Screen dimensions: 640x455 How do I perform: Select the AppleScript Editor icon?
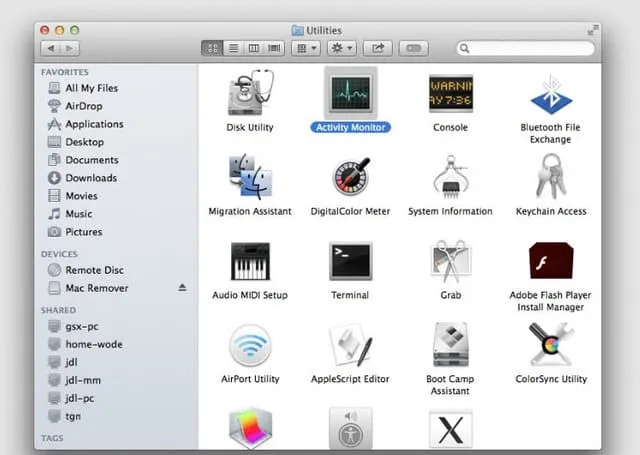(x=351, y=345)
